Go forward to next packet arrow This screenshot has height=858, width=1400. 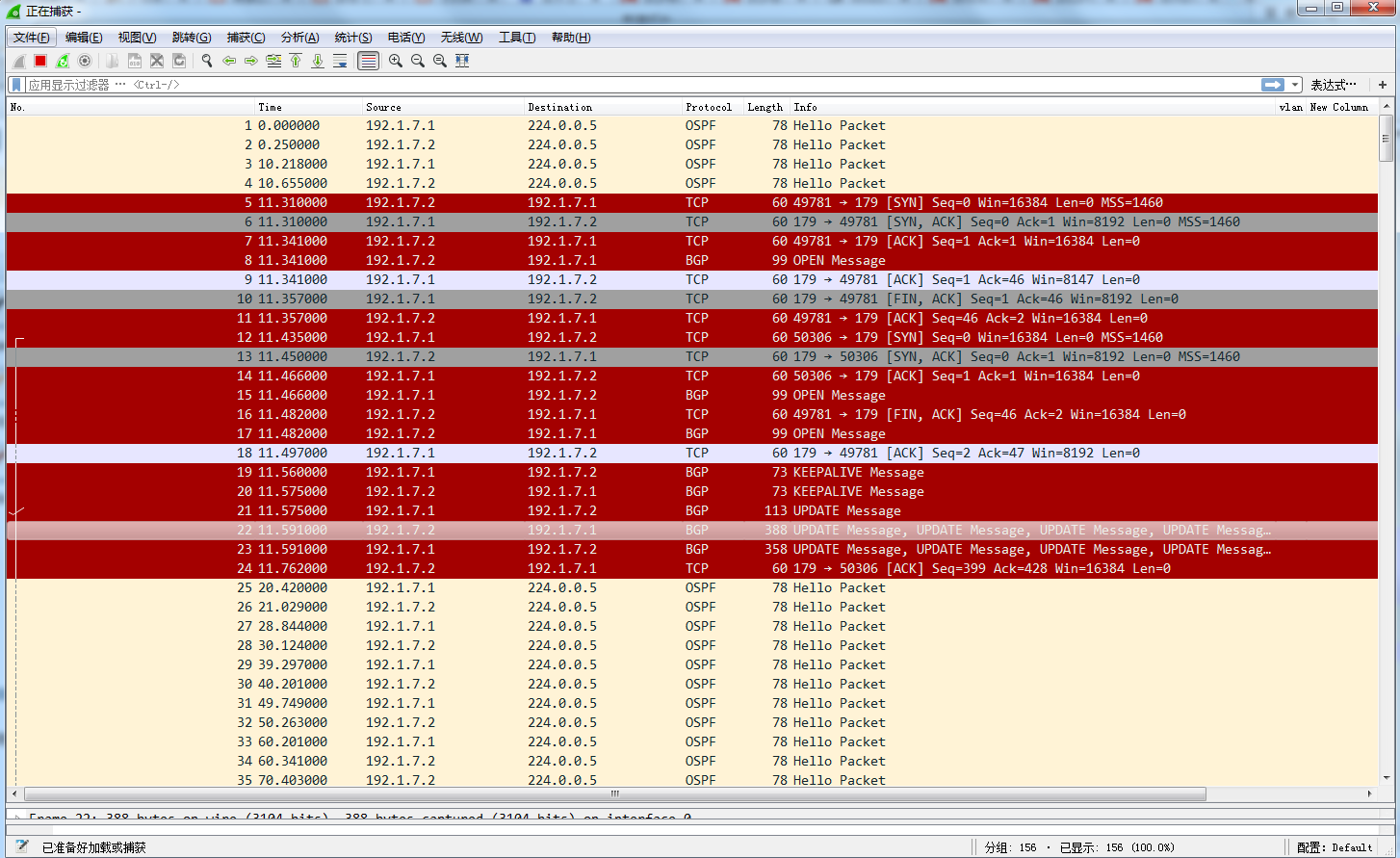(251, 61)
